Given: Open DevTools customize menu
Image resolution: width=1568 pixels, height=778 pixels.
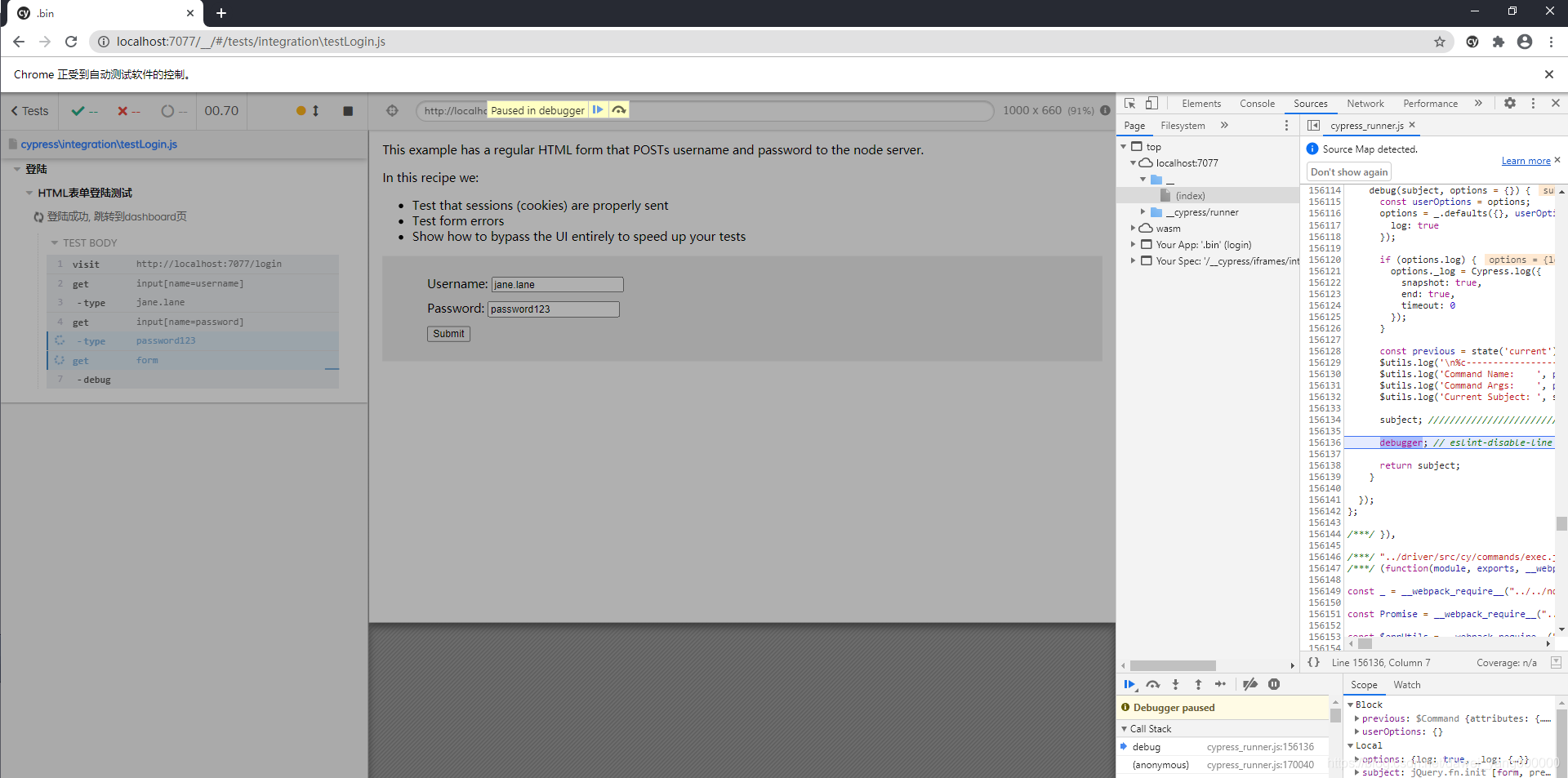Looking at the screenshot, I should click(1533, 104).
